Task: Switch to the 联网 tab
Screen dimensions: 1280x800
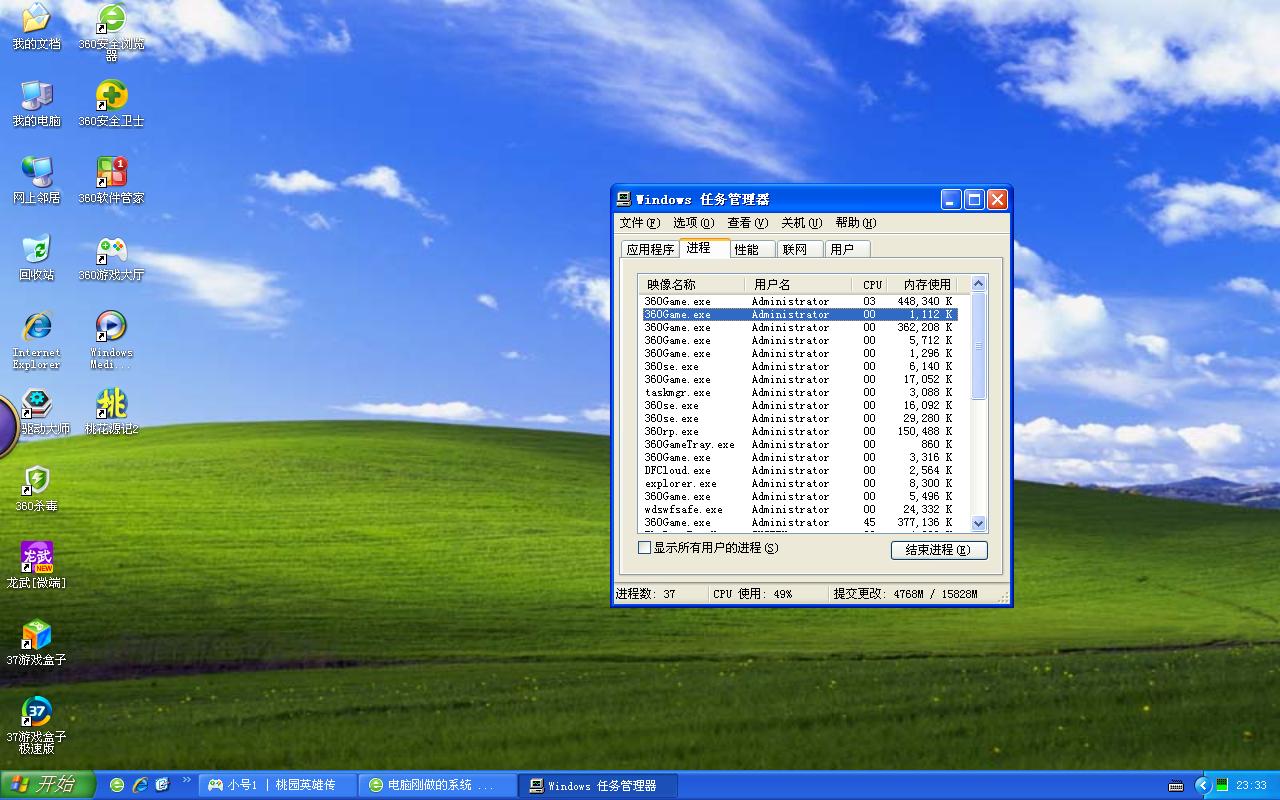Action: point(800,250)
